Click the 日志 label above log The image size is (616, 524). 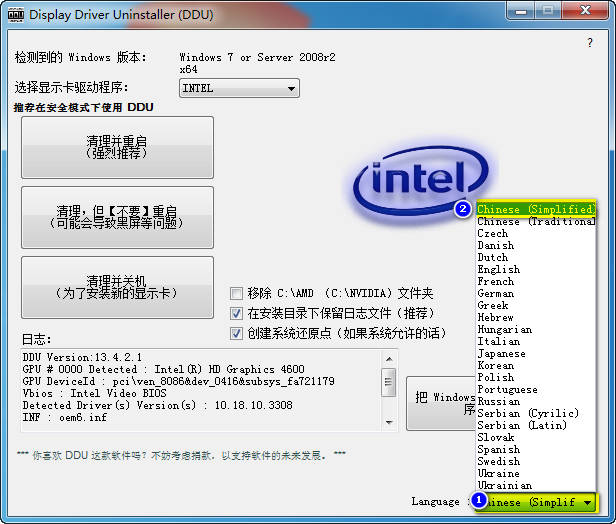(x=36, y=339)
